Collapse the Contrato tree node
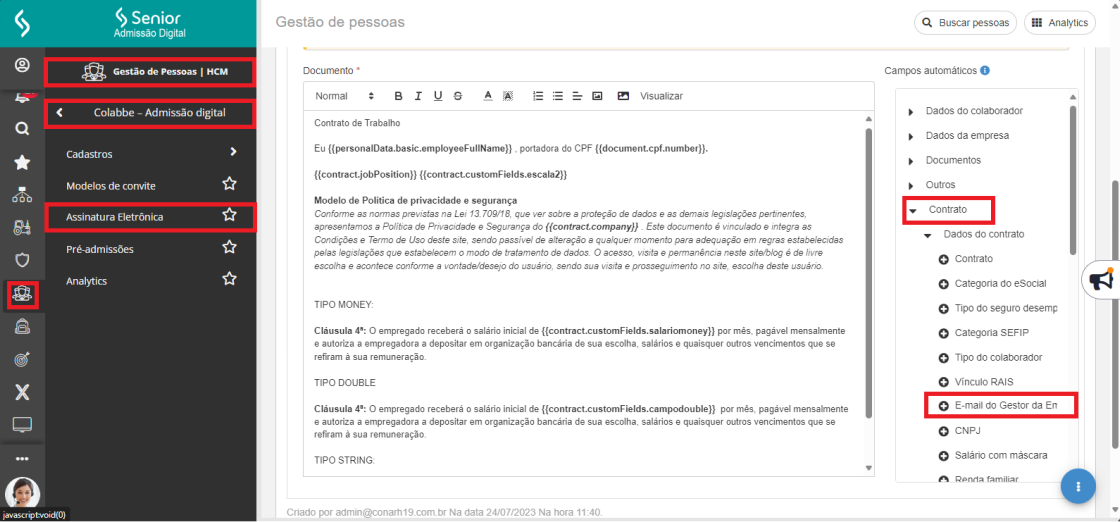1120x522 pixels. [913, 211]
